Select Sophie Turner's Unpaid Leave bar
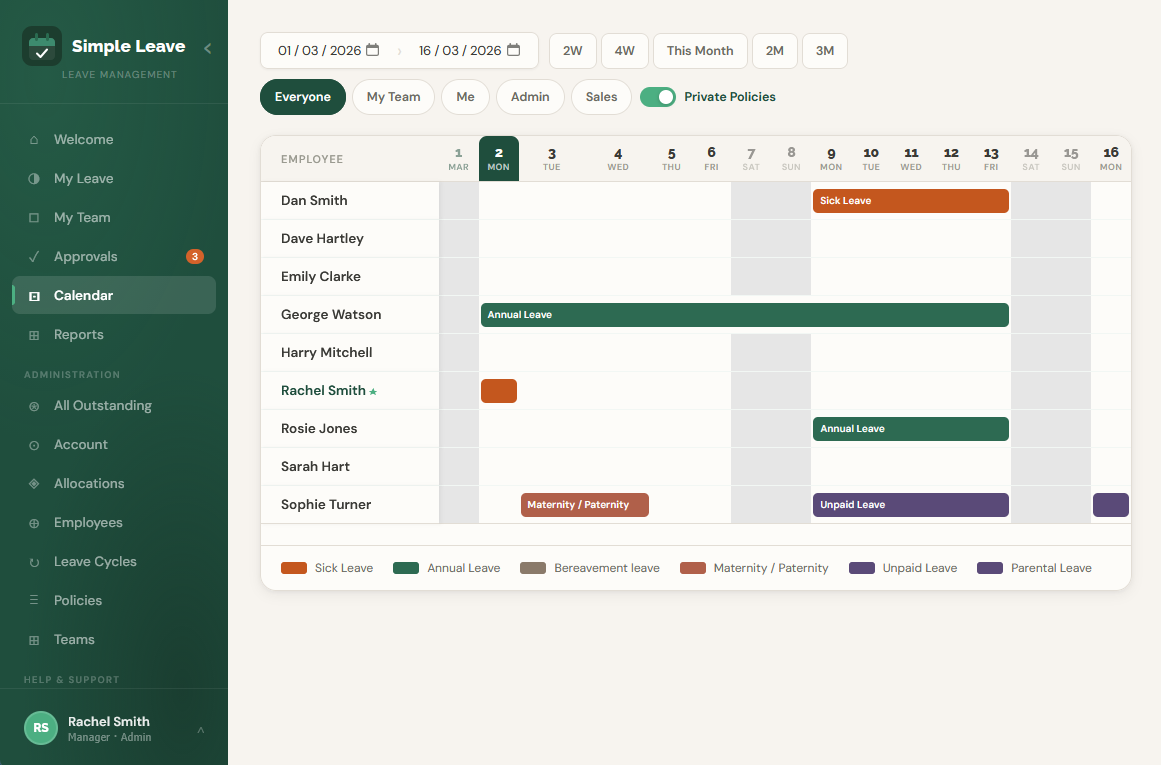 tap(910, 505)
